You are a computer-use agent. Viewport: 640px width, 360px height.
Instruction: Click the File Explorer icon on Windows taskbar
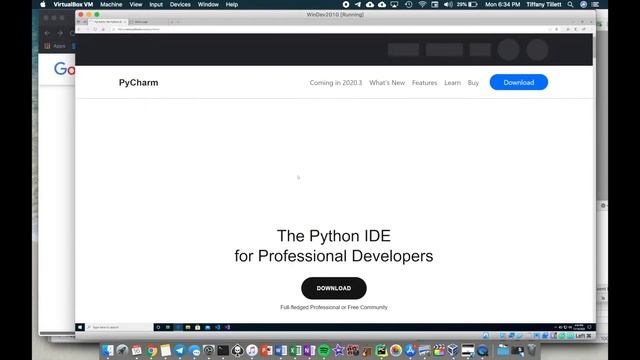click(x=188, y=327)
